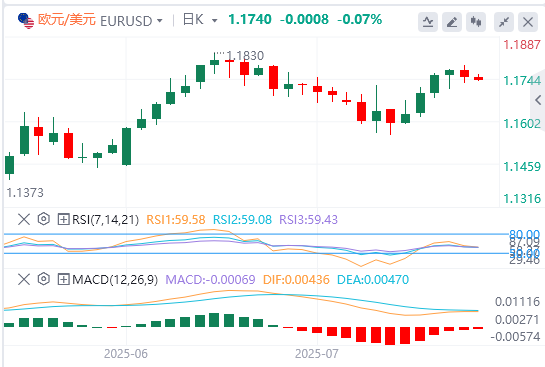Click the 1.1459 price axis label
545x367 pixels.
[522, 167]
